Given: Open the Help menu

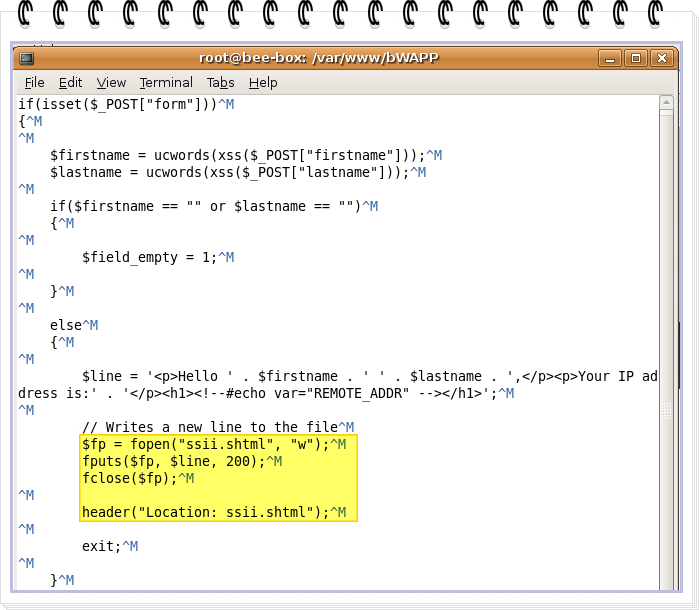Looking at the screenshot, I should coord(263,82).
